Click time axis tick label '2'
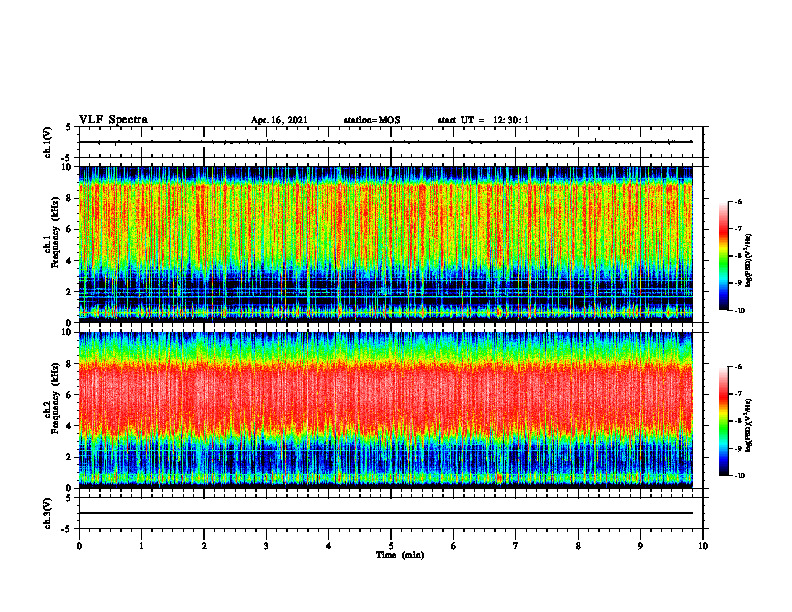Image resolution: width=792 pixels, height=612 pixels. (x=204, y=546)
